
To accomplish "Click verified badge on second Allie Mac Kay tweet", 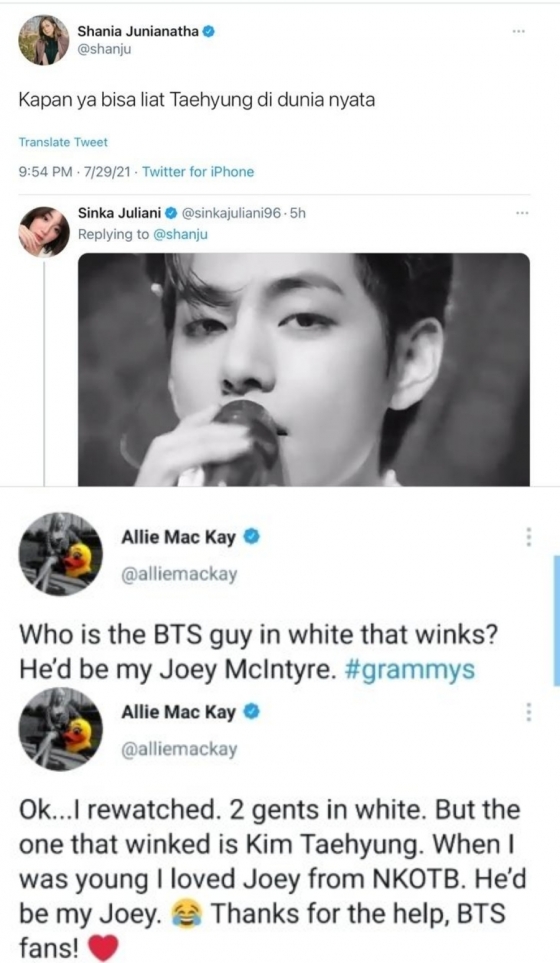I will [x=252, y=712].
